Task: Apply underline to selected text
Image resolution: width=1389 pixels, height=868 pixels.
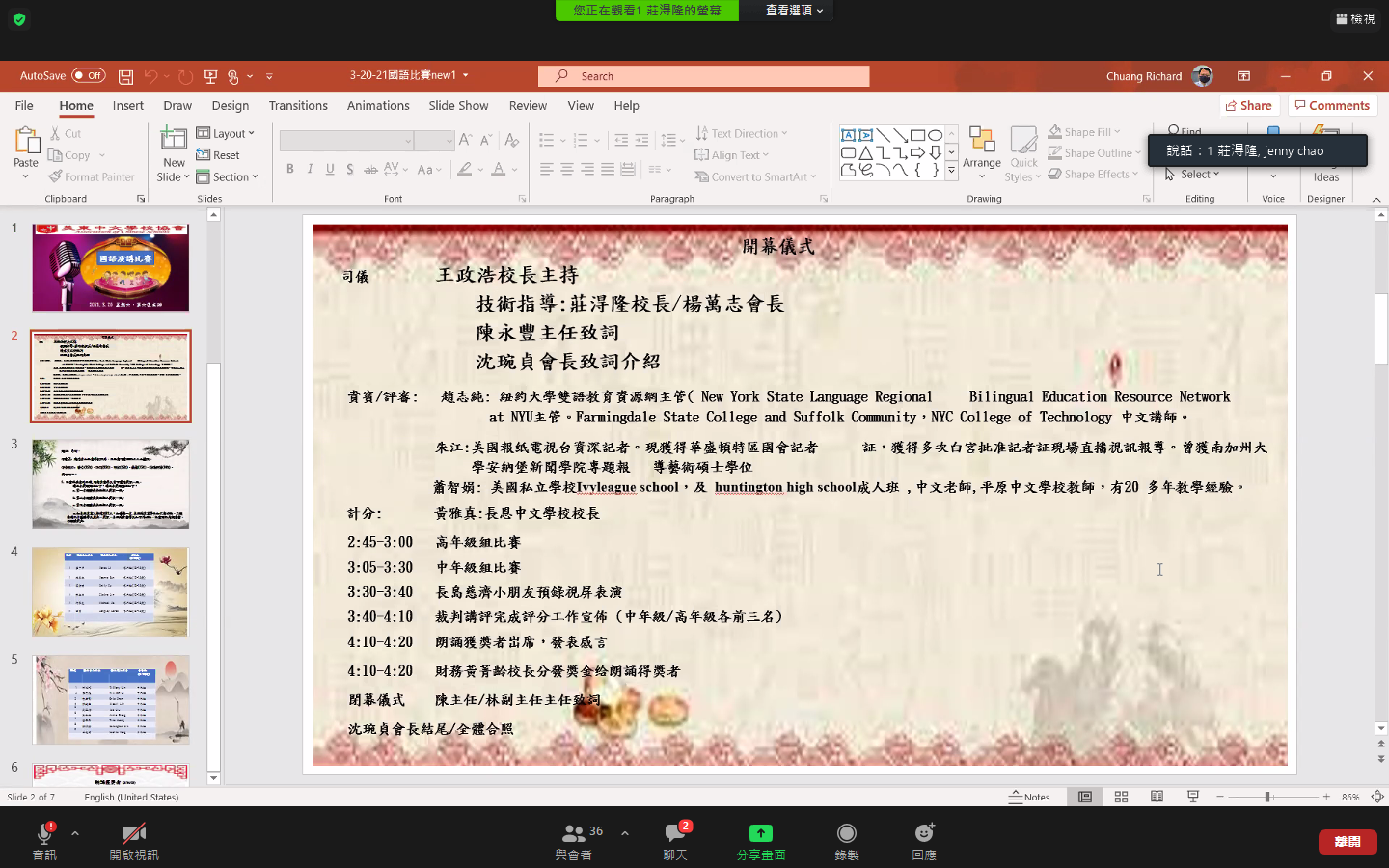Action: point(329,168)
